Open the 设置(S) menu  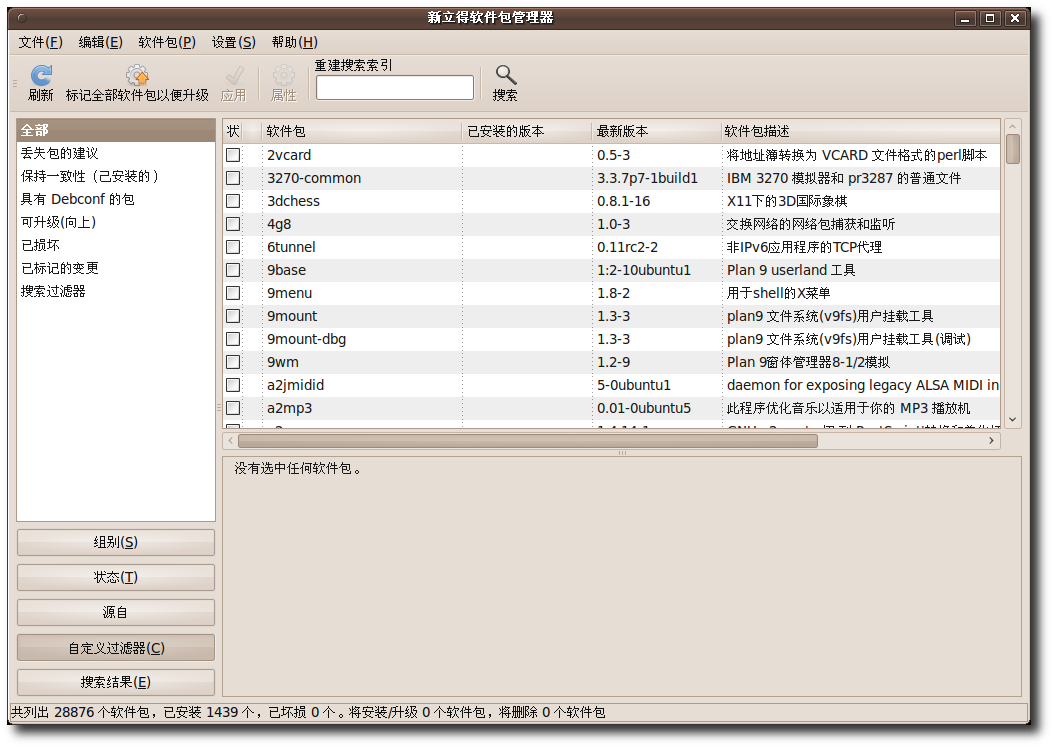(x=233, y=42)
